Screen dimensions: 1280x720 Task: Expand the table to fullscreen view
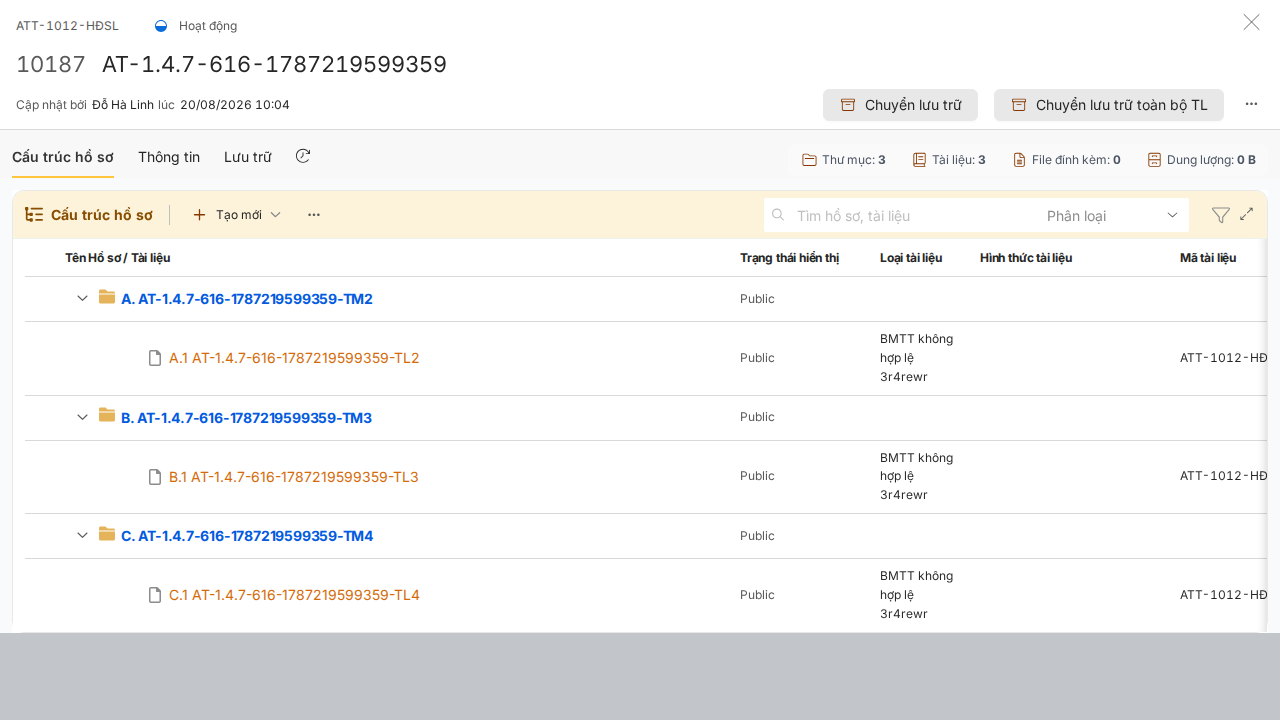(x=1247, y=214)
